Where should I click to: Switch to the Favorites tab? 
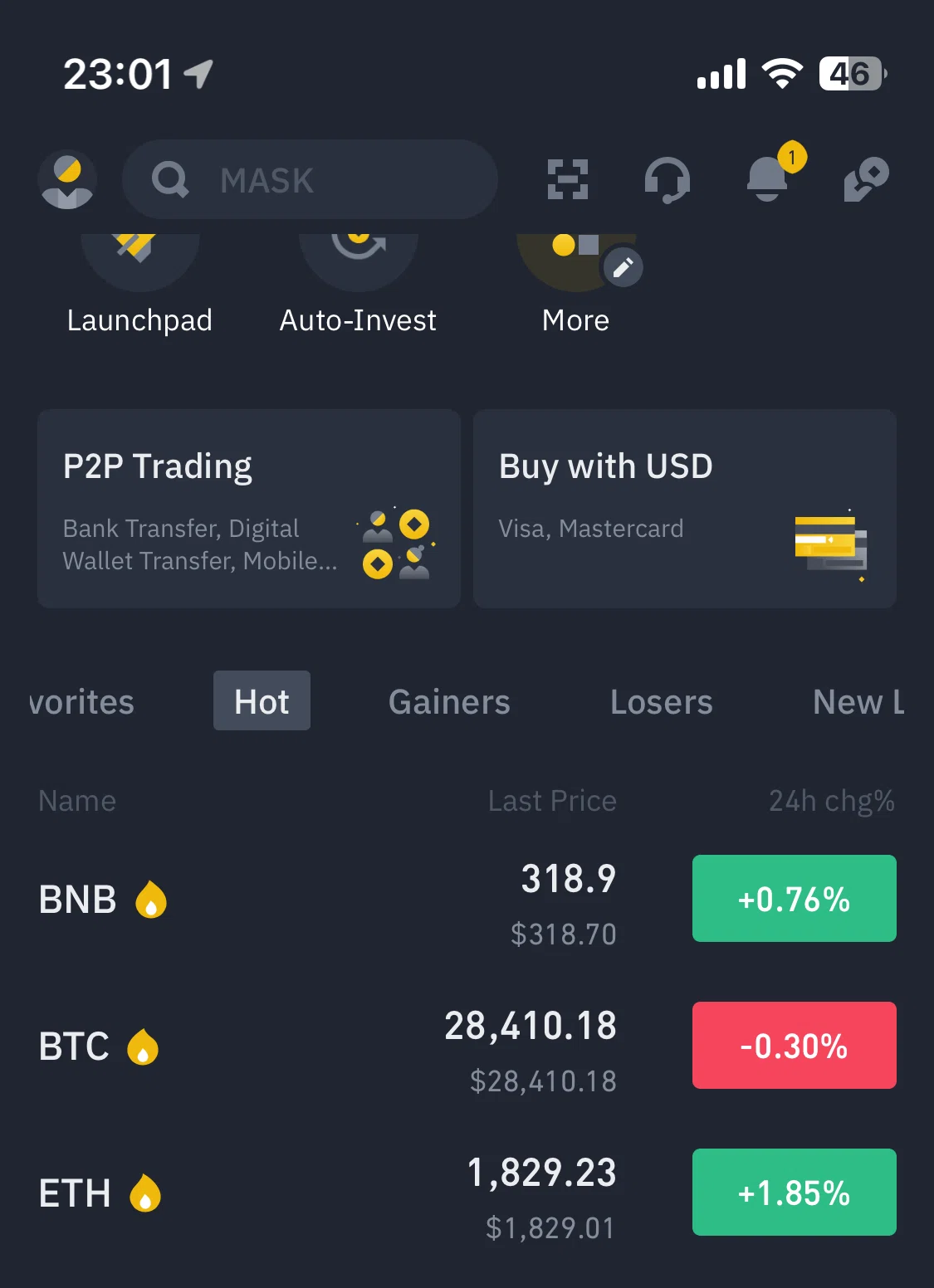tap(81, 702)
